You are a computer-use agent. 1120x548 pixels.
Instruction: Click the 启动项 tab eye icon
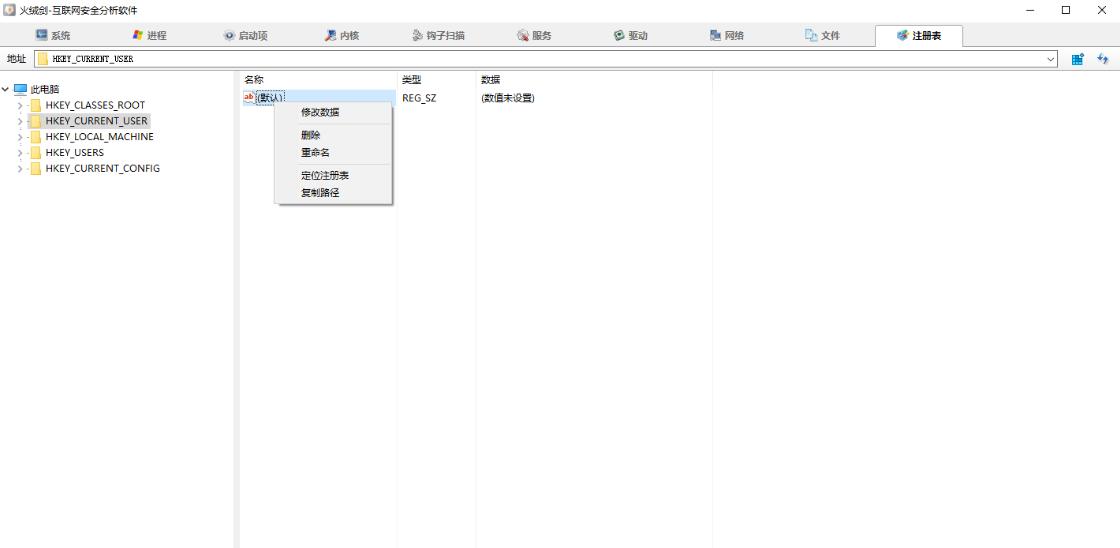pos(229,35)
